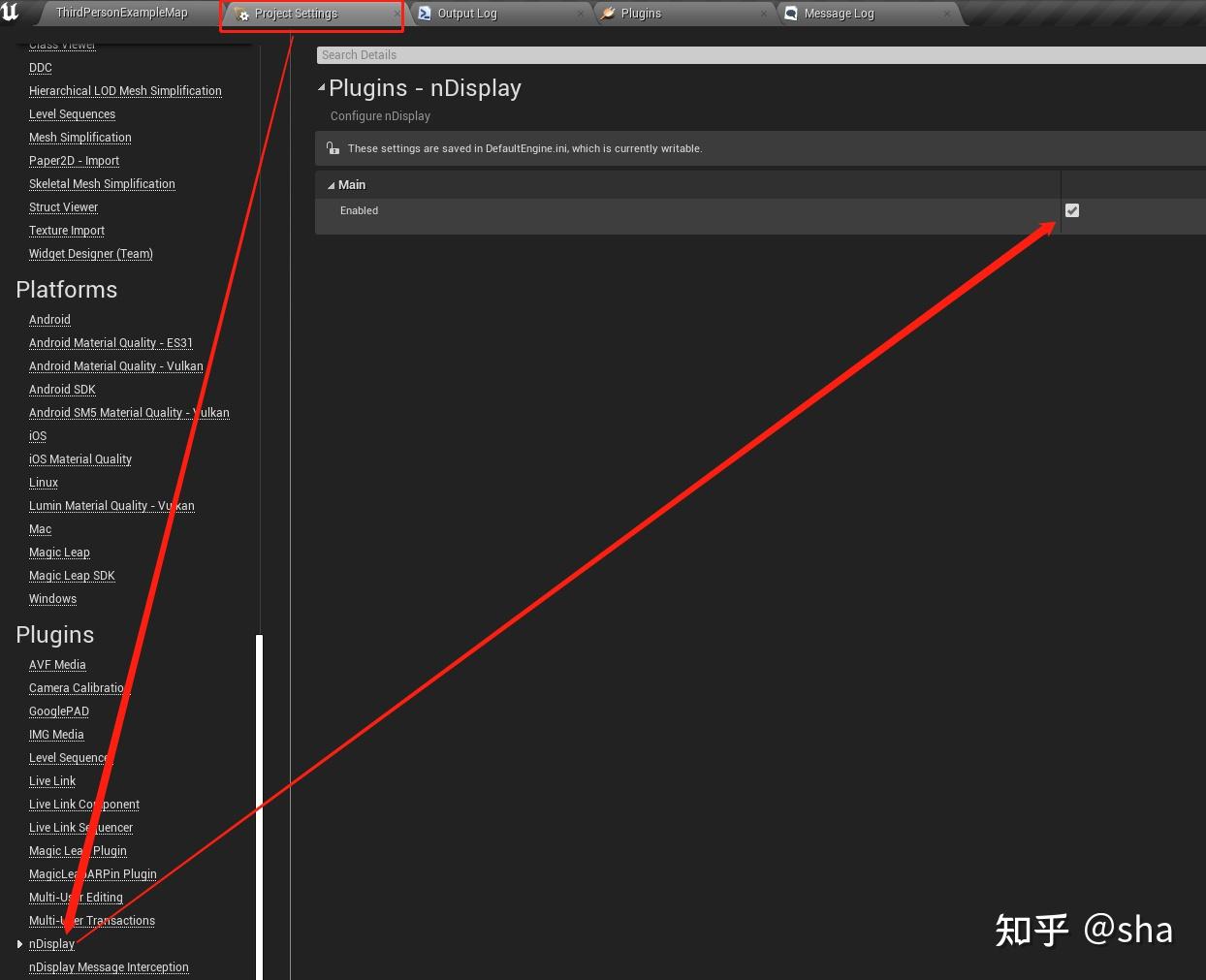Open the Level Sequencer plugin settings

[x=71, y=758]
